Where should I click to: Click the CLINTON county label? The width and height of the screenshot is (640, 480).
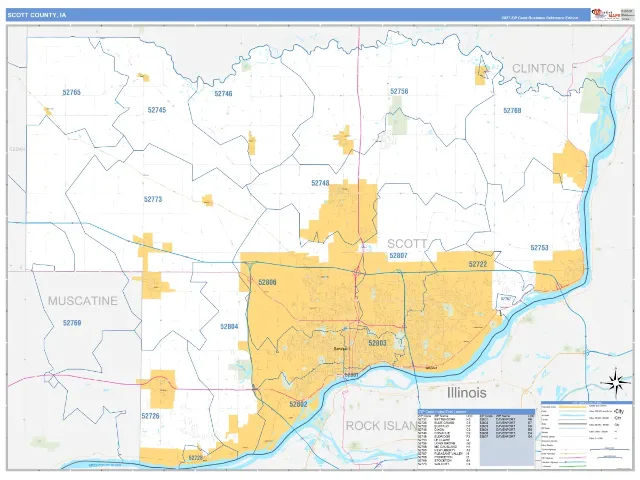coord(538,69)
